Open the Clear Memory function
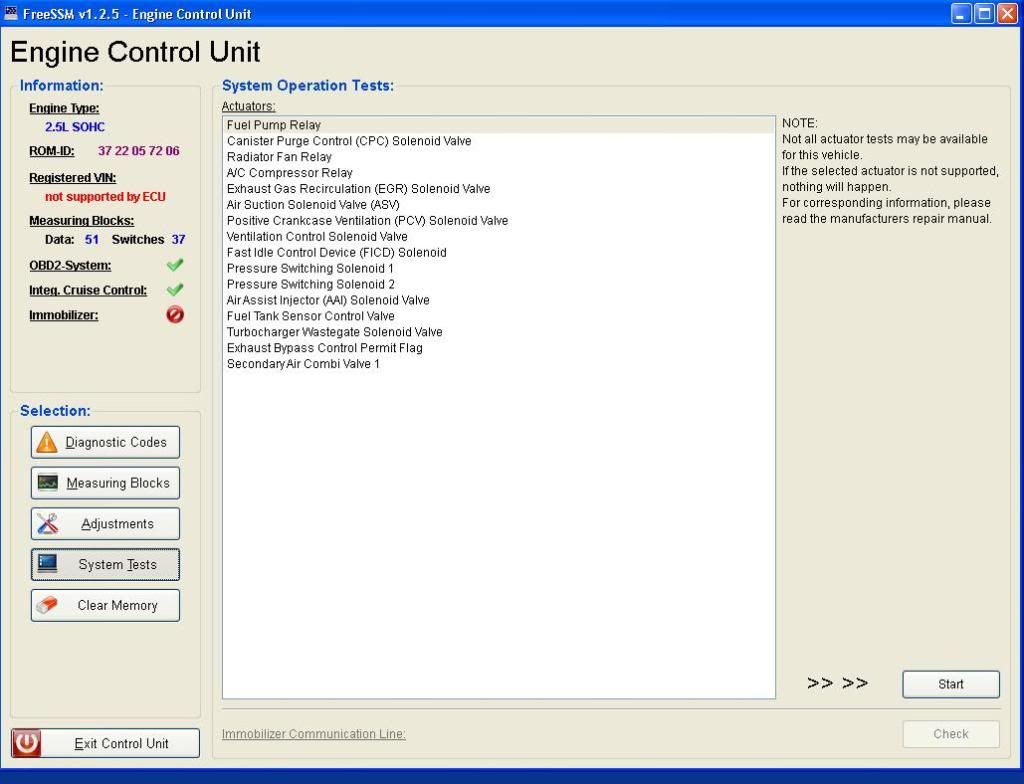 pyautogui.click(x=105, y=605)
